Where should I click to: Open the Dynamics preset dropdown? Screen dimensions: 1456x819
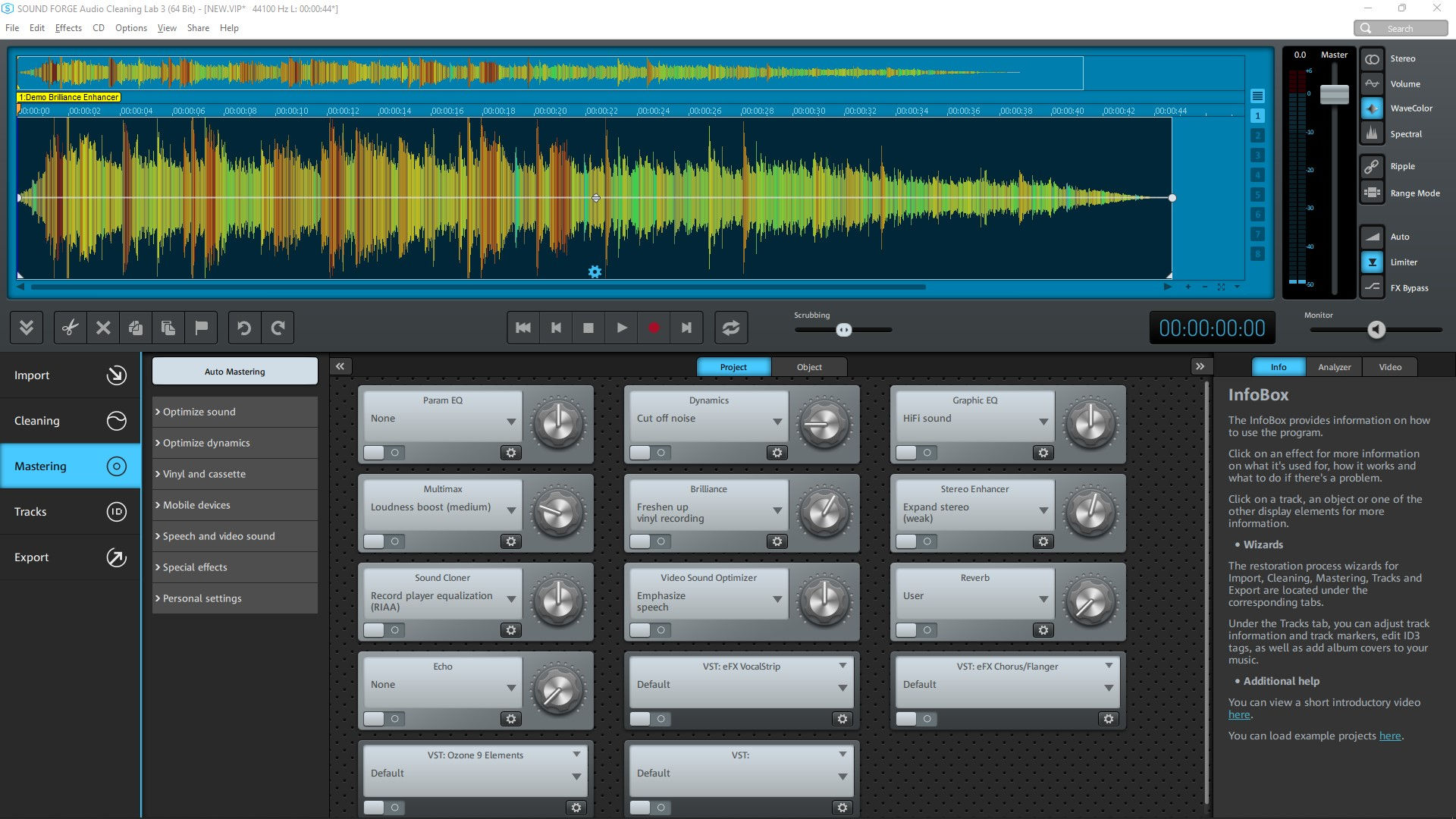point(708,418)
